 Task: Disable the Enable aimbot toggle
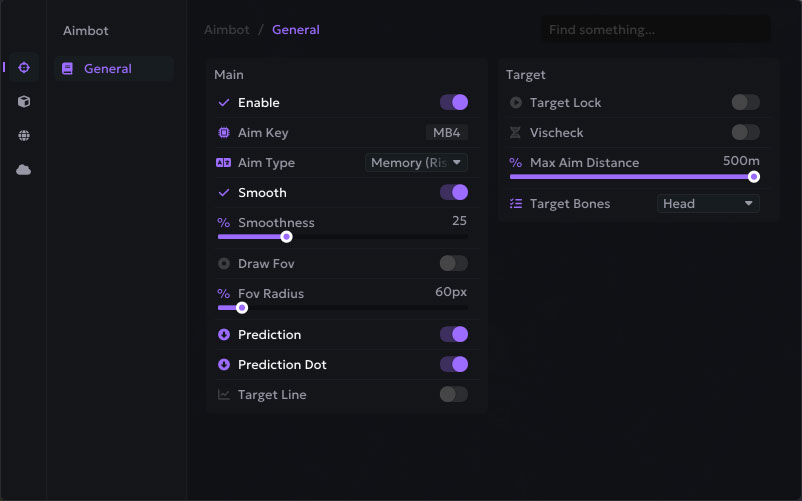tap(453, 103)
